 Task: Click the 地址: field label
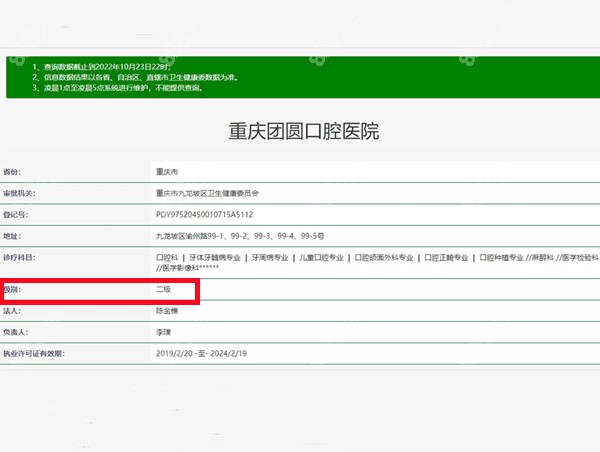12,236
